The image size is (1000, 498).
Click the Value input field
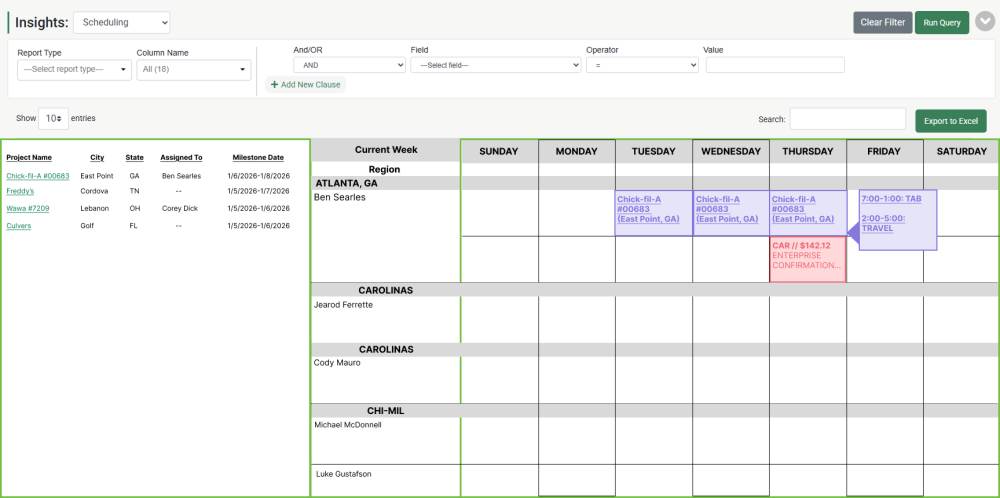click(x=774, y=65)
